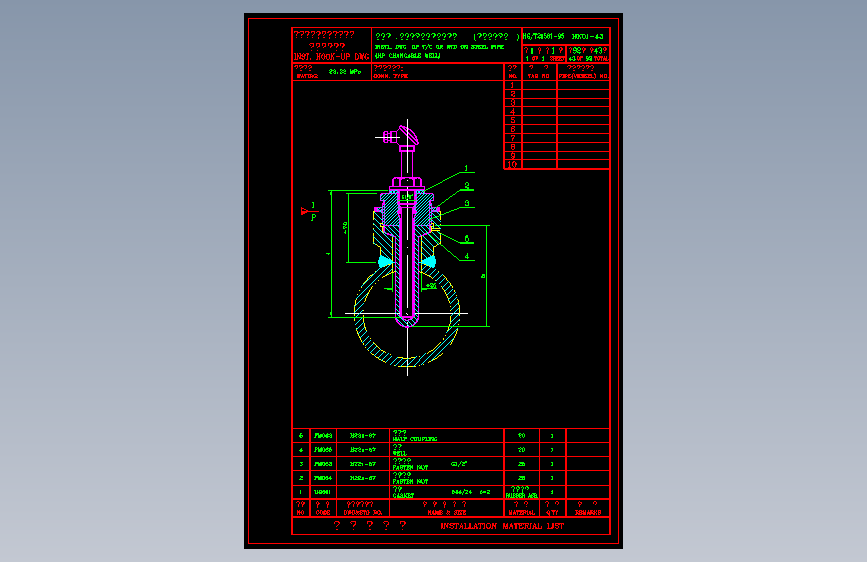Image resolution: width=867 pixels, height=562 pixels.
Task: Click the 'CONN. TYPE' label
Action: [x=390, y=76]
